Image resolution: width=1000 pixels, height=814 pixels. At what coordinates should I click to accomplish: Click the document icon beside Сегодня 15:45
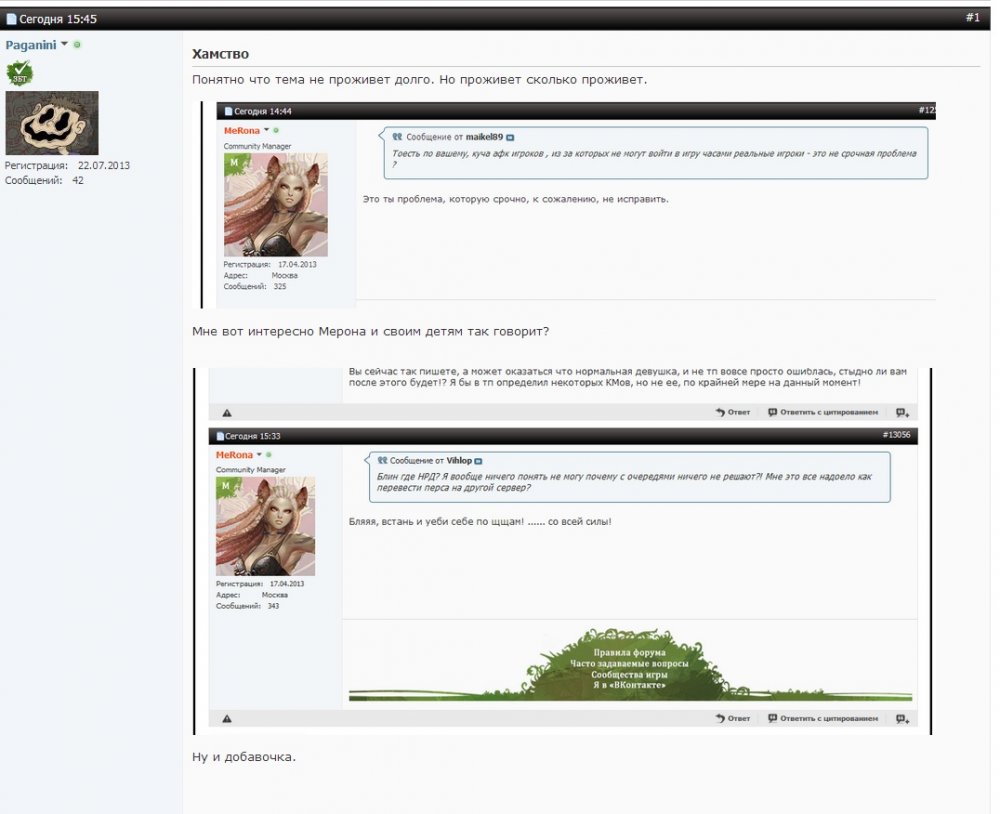(12, 19)
